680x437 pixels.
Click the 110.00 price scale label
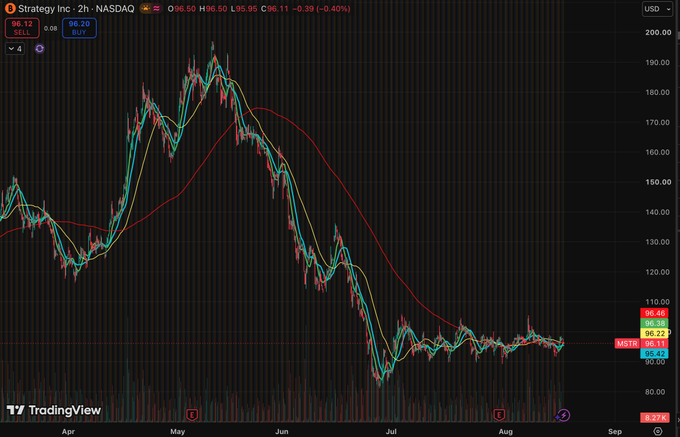[x=659, y=302]
